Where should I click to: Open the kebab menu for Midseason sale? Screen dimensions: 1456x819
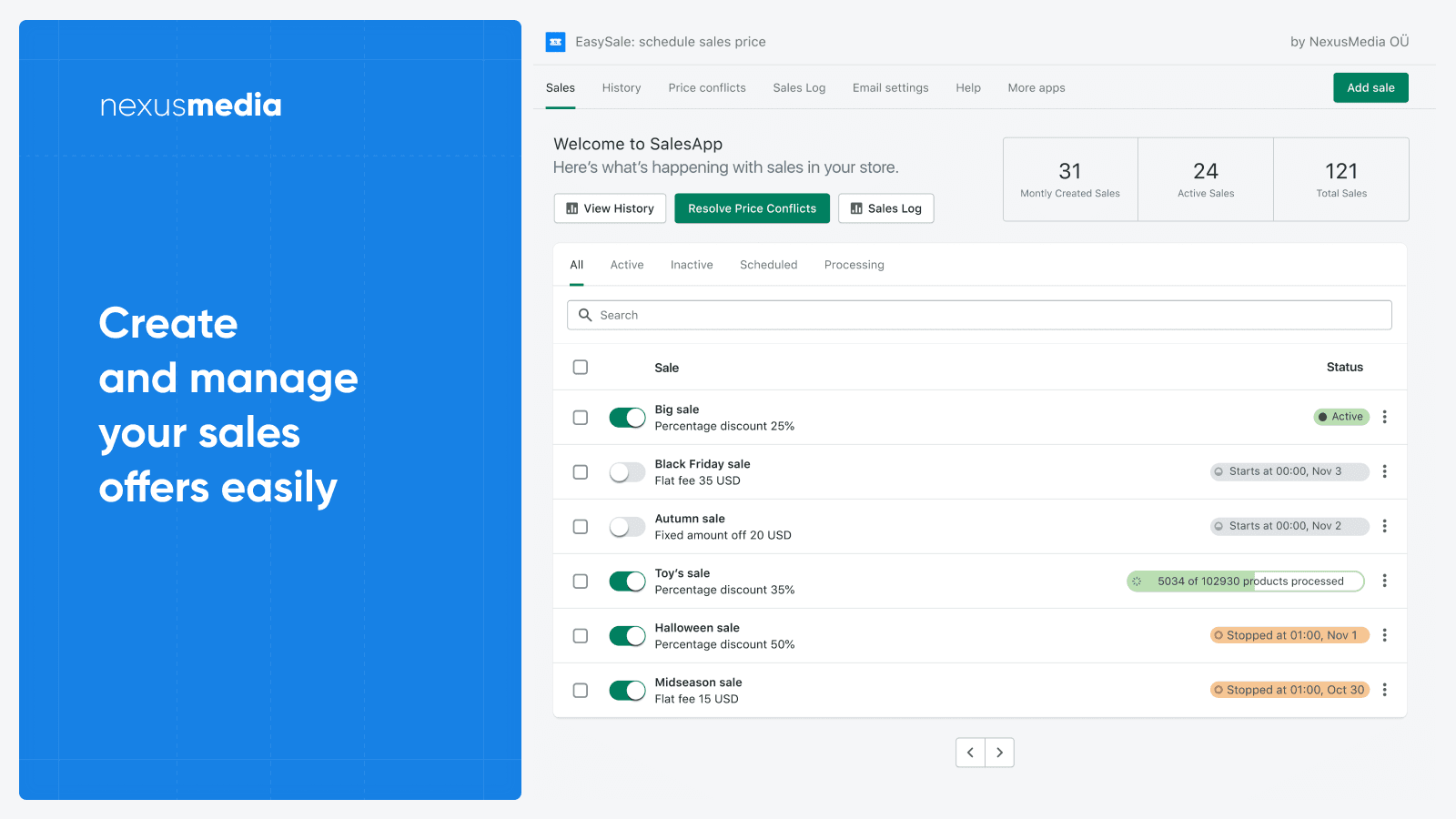(1384, 690)
